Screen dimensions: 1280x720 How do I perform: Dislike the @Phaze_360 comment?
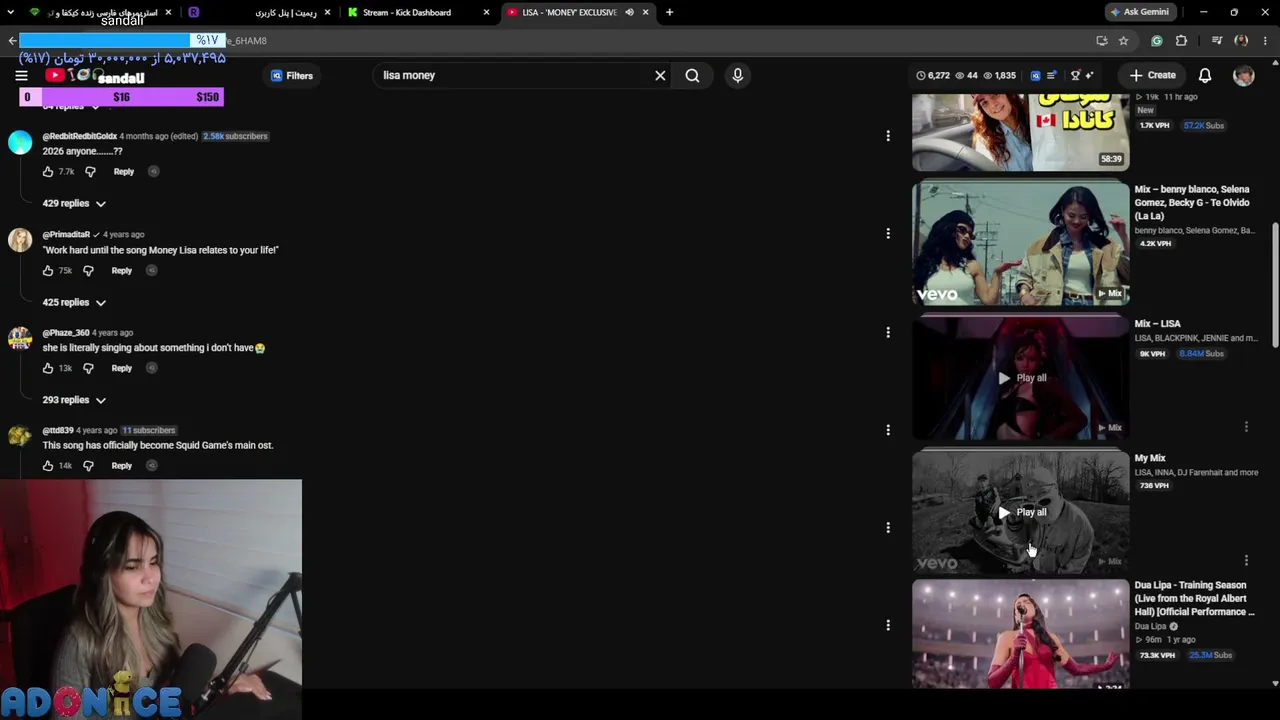(88, 368)
